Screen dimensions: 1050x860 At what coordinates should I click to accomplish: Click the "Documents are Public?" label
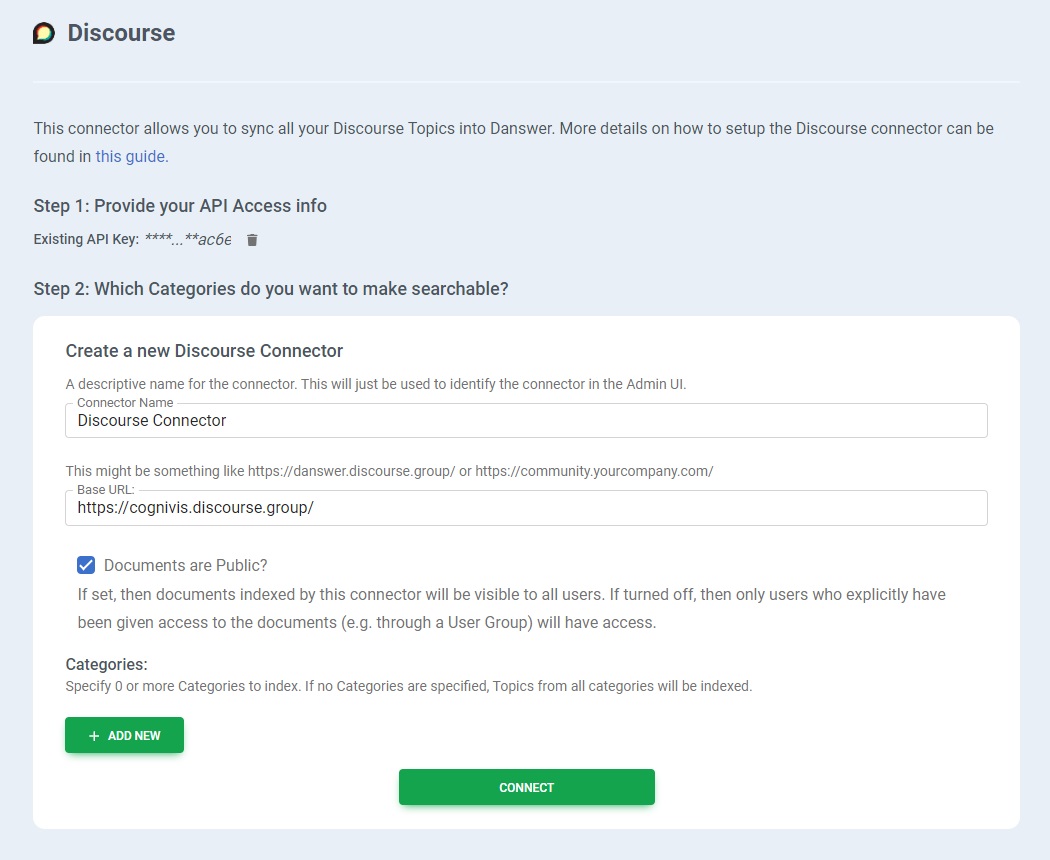[x=186, y=565]
